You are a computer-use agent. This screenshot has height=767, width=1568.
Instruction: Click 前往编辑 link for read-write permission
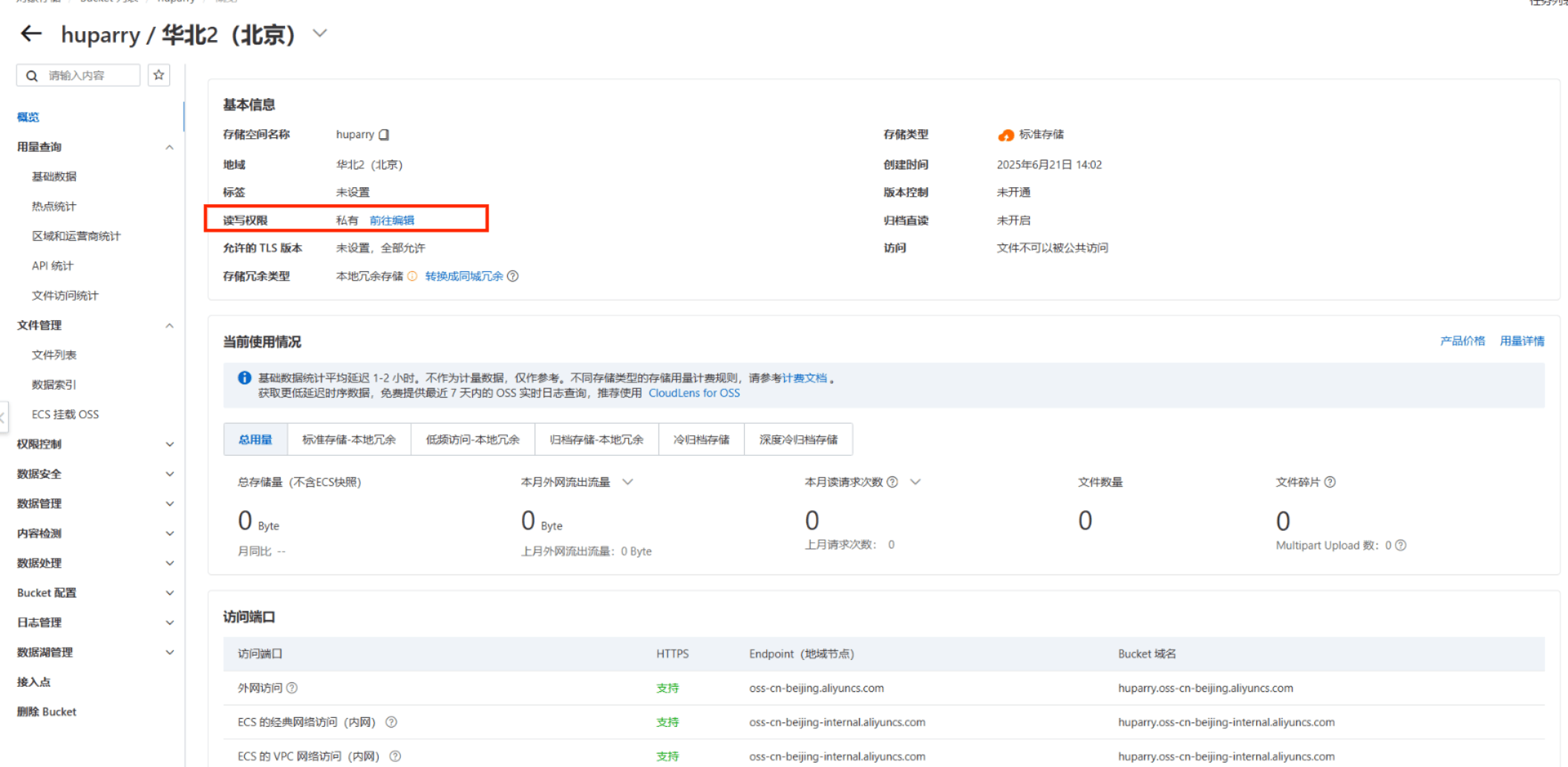tap(392, 221)
